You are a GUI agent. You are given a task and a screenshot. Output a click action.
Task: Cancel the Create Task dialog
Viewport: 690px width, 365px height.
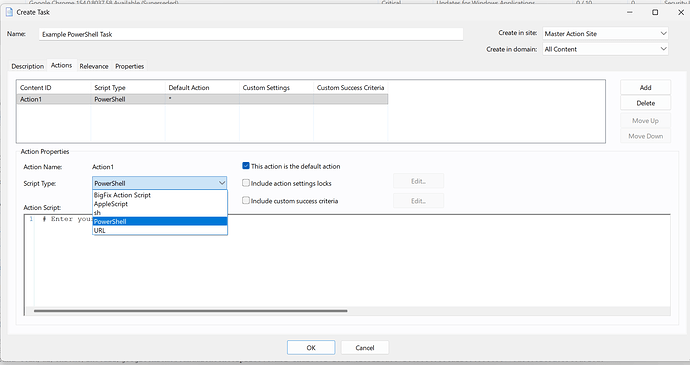coord(365,347)
